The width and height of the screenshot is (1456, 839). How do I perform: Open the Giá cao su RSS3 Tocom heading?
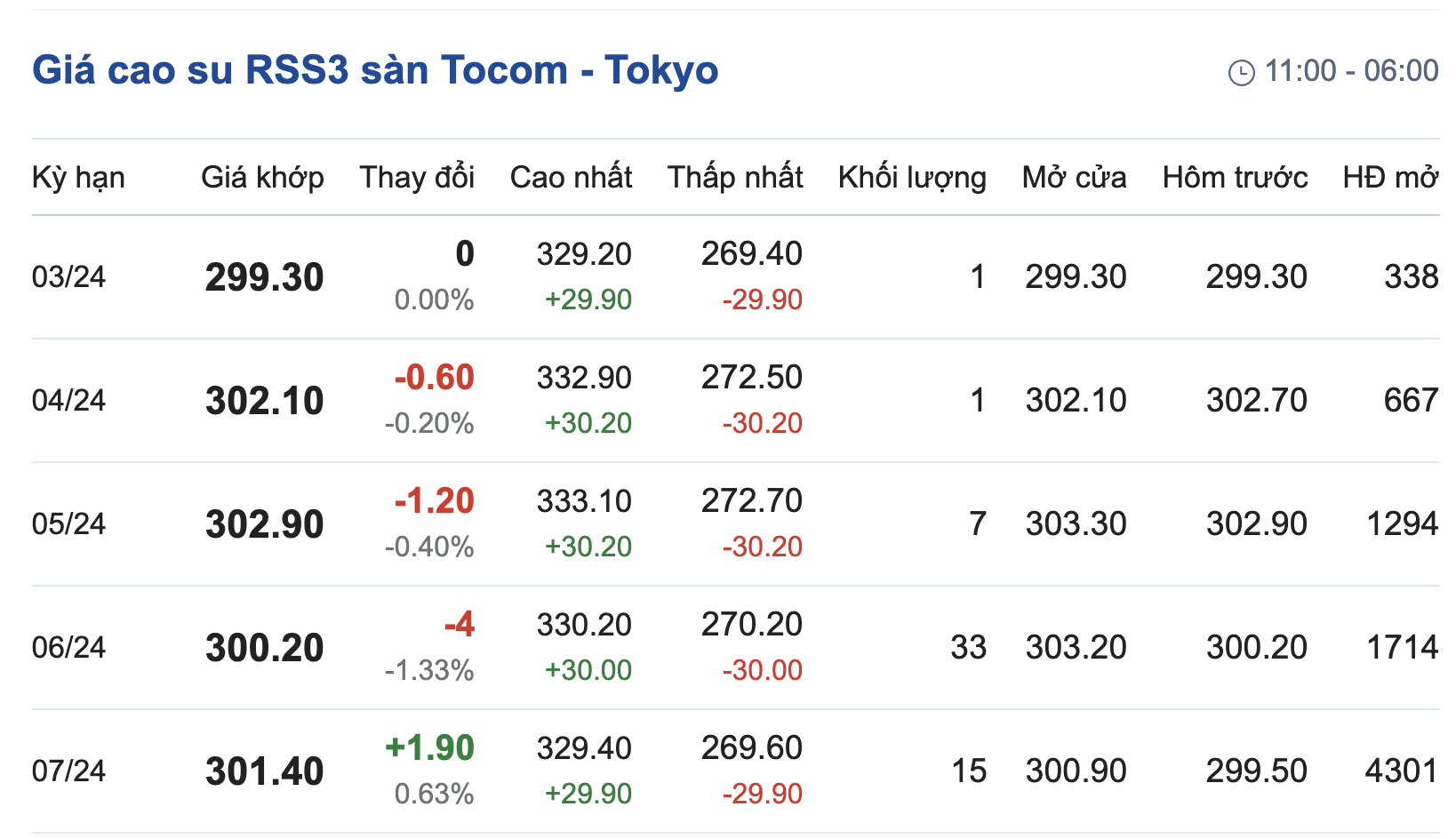[375, 70]
